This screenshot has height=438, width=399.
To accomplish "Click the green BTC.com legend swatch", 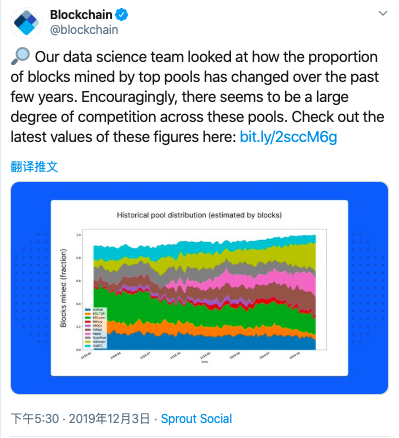I will tap(88, 318).
